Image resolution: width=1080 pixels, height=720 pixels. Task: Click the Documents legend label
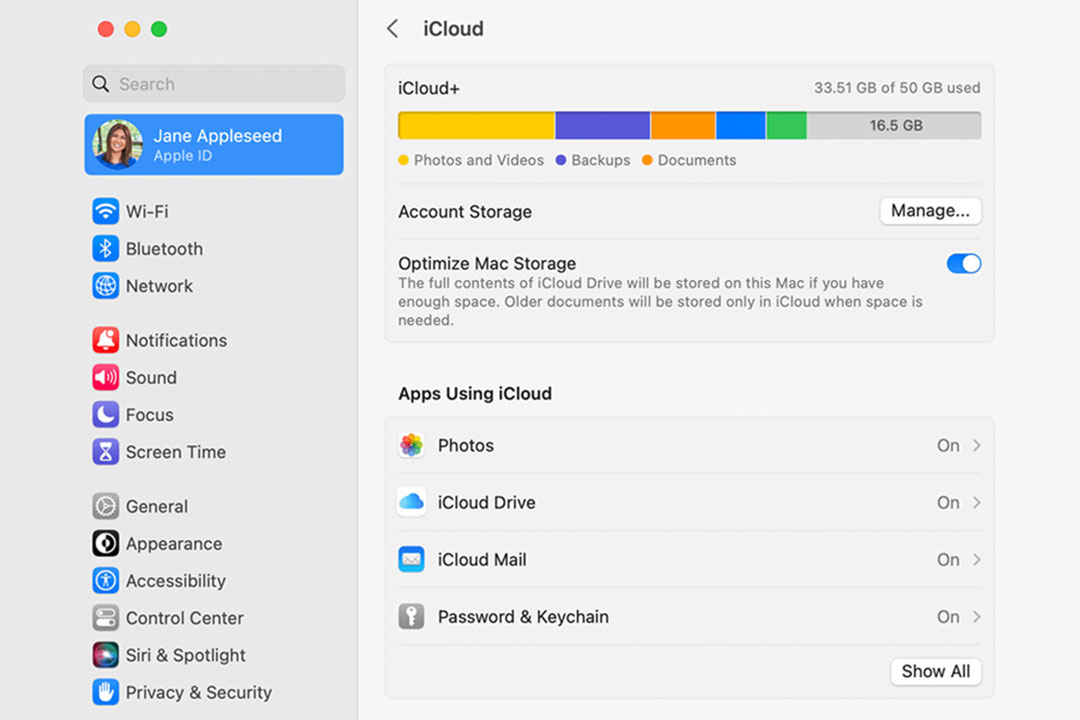click(x=697, y=160)
